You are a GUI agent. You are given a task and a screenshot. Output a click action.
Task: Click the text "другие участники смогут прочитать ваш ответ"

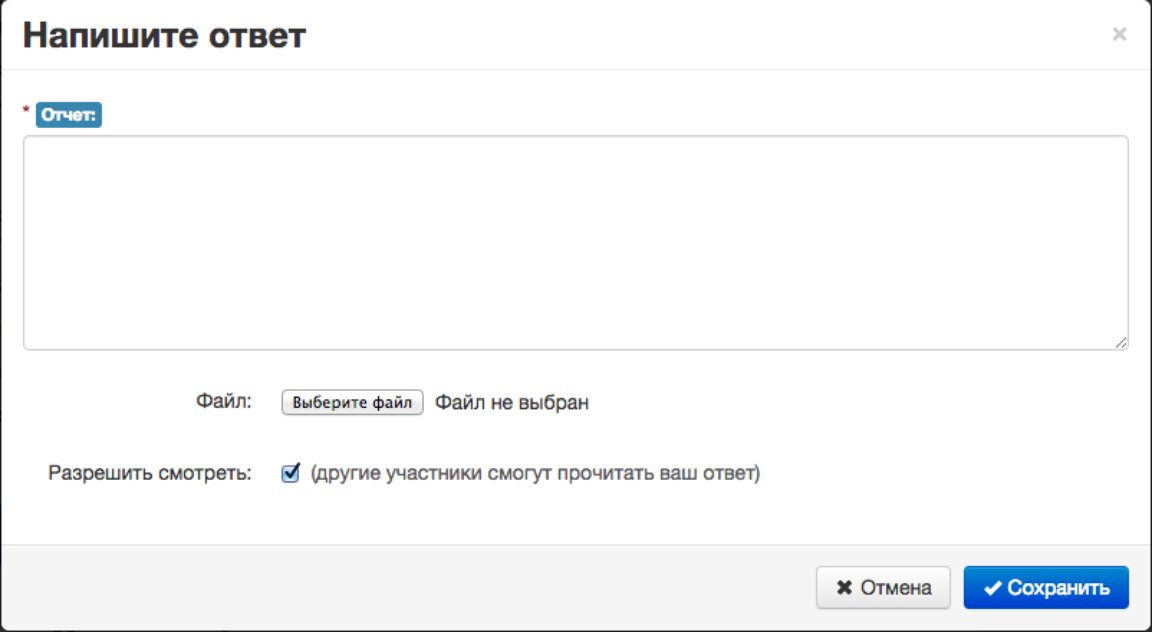coord(535,473)
